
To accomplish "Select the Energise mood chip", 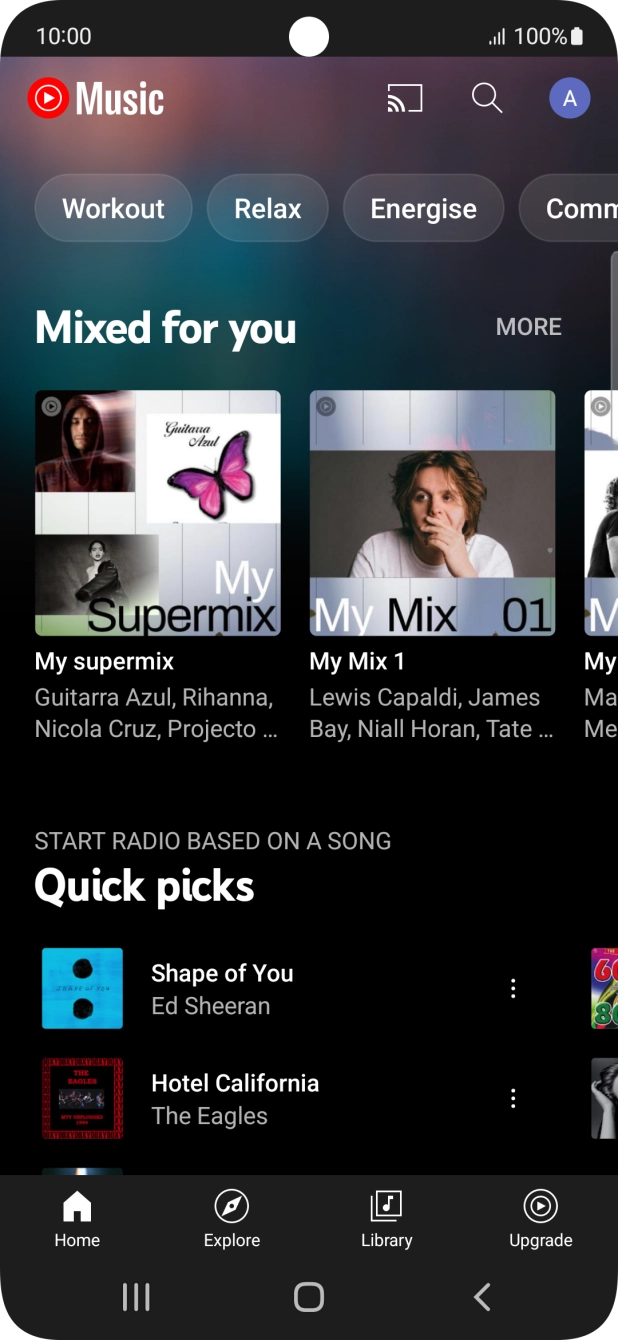I will coord(423,208).
